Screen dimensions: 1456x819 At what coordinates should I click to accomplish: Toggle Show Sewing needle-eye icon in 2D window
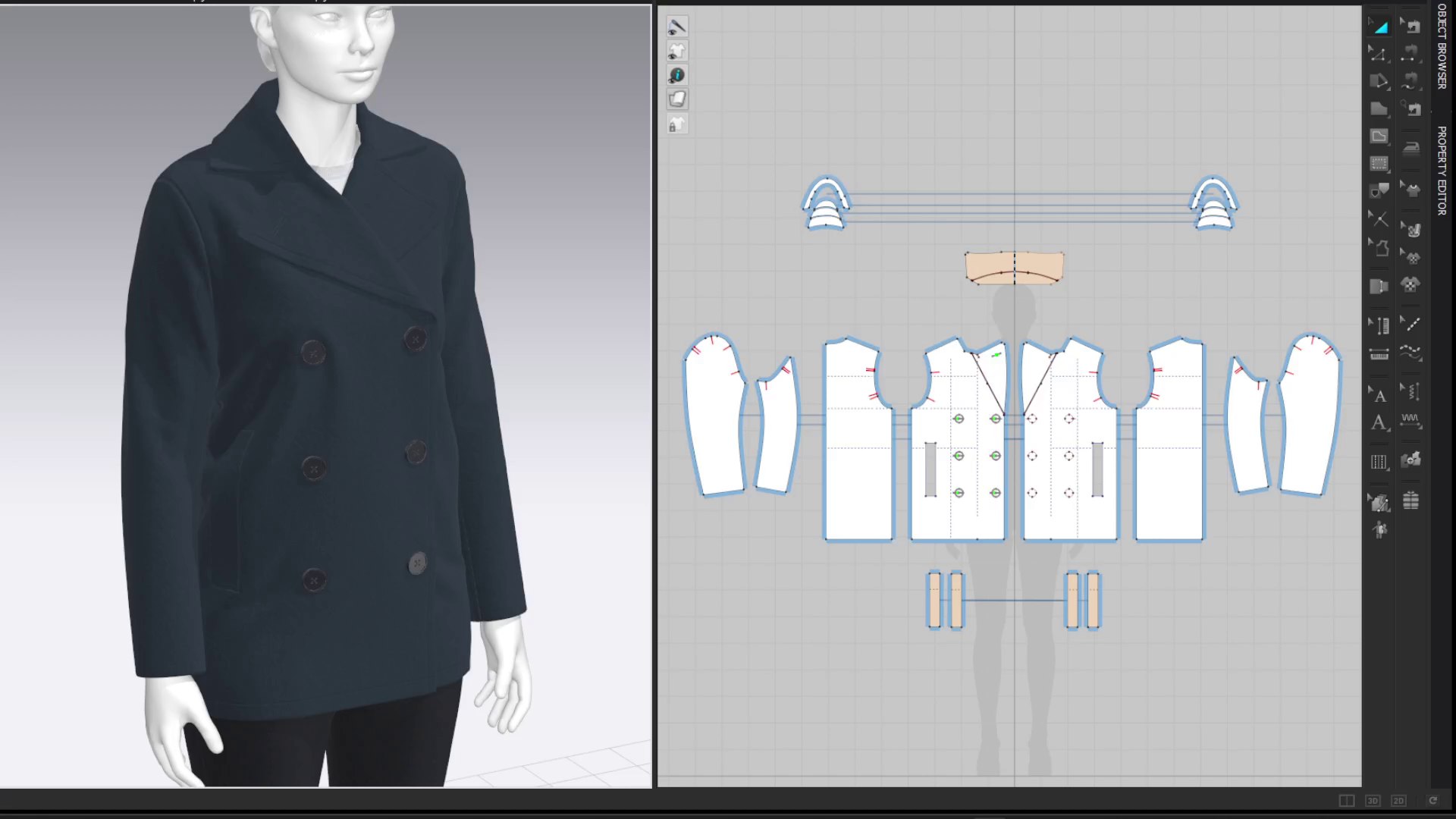[x=677, y=27]
